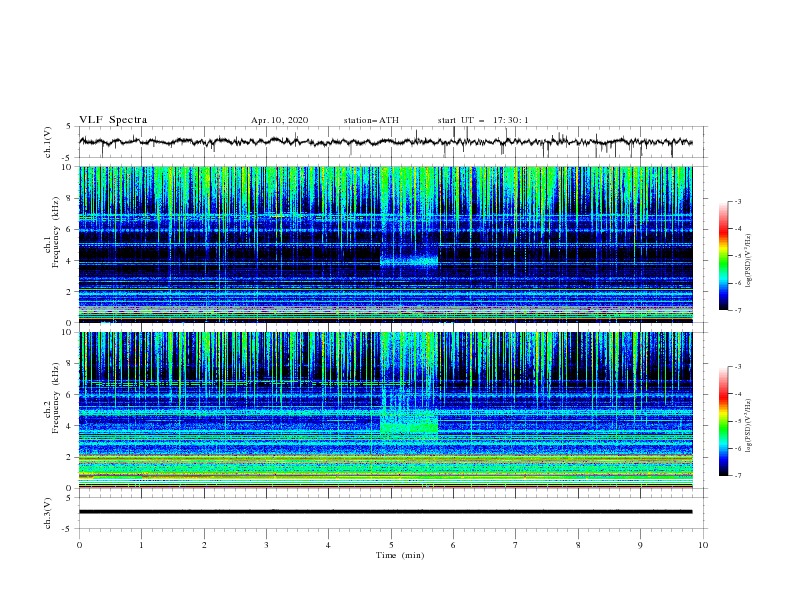
Task: Click the "-6" tick on ch.1 colorbar
Action: pyautogui.click(x=737, y=283)
